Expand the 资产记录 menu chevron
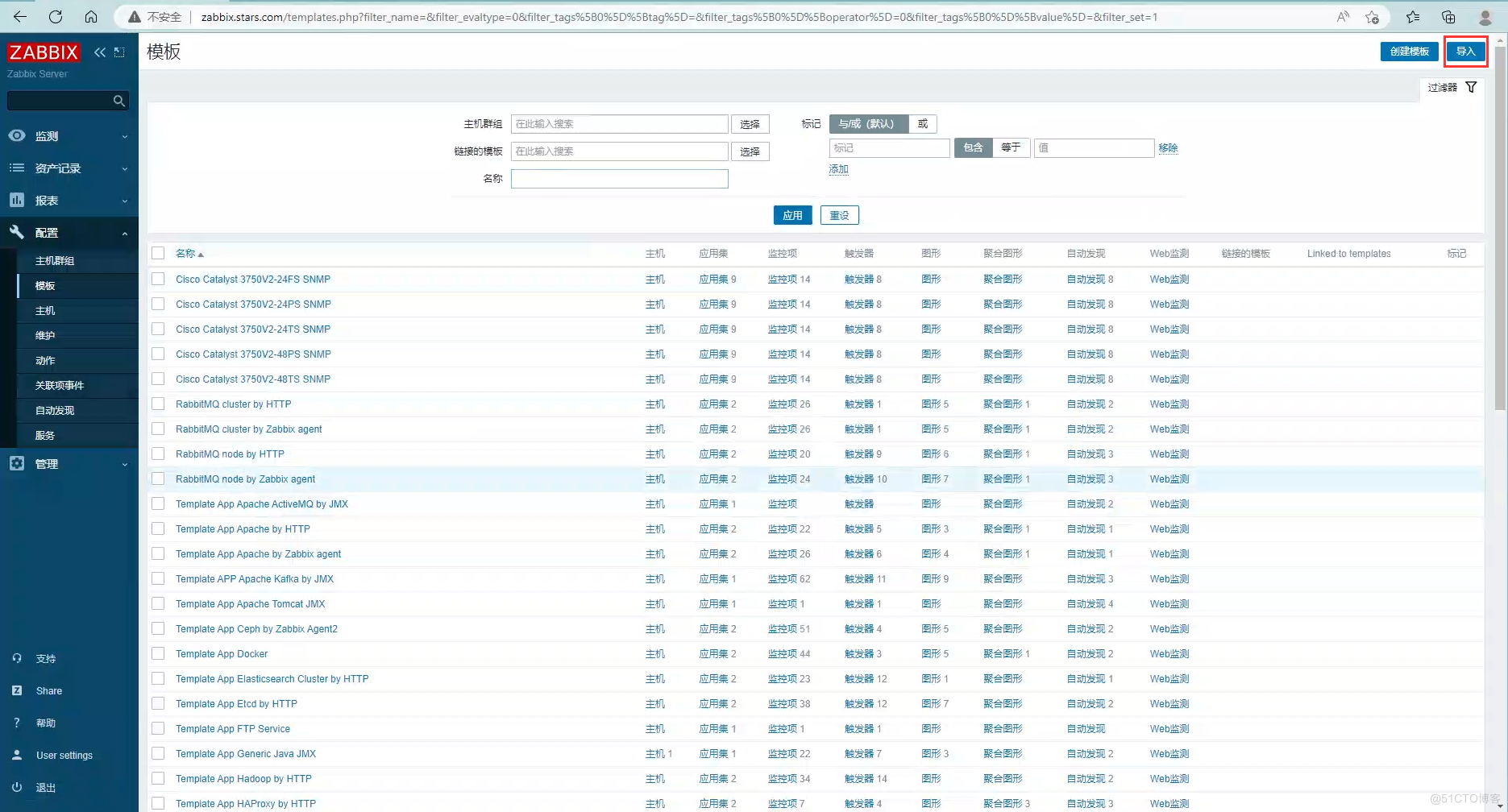The height and width of the screenshot is (812, 1508). [125, 168]
